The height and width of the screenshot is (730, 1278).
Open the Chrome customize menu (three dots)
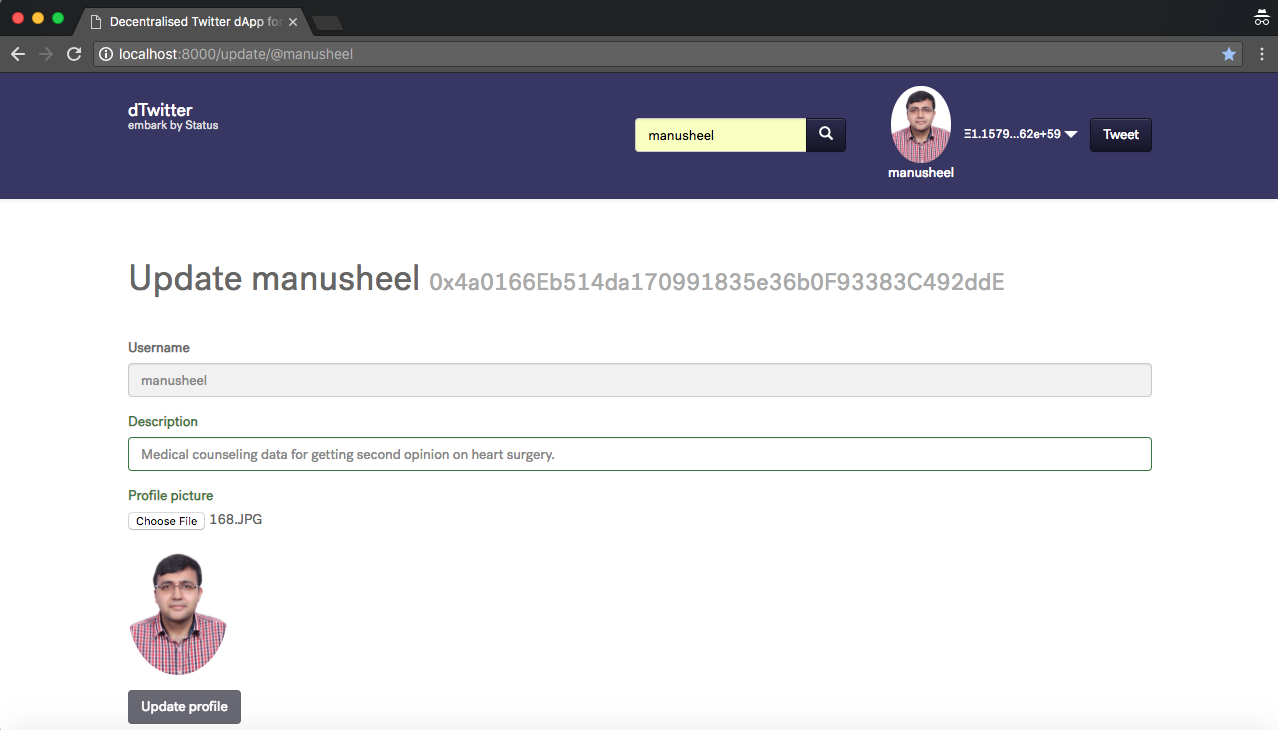tap(1261, 53)
